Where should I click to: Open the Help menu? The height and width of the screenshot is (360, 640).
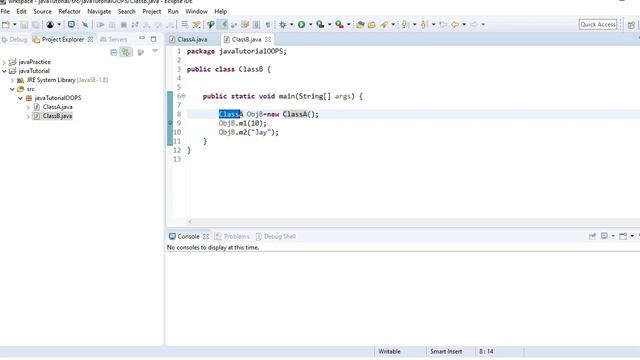220,11
